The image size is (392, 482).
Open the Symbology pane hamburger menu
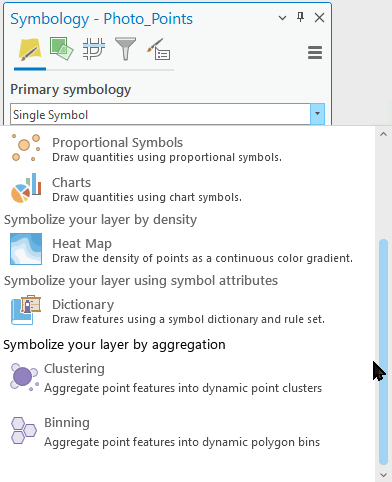pos(315,53)
